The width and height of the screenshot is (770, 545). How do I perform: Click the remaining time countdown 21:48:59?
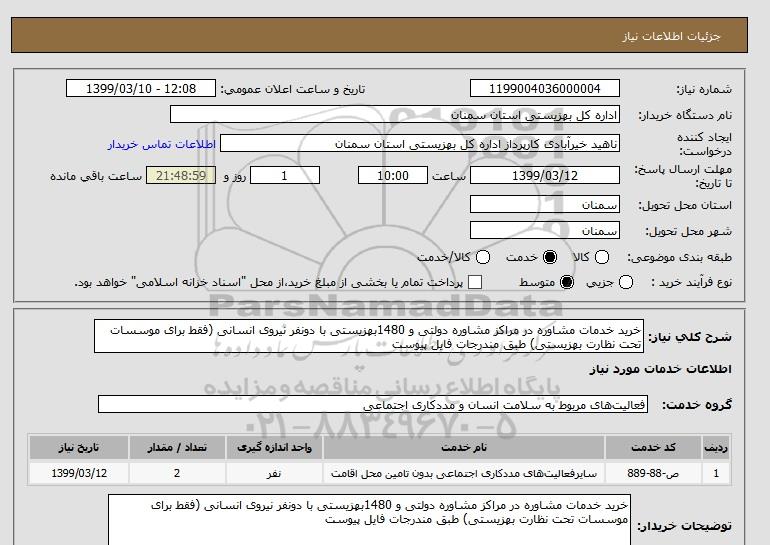(x=181, y=175)
